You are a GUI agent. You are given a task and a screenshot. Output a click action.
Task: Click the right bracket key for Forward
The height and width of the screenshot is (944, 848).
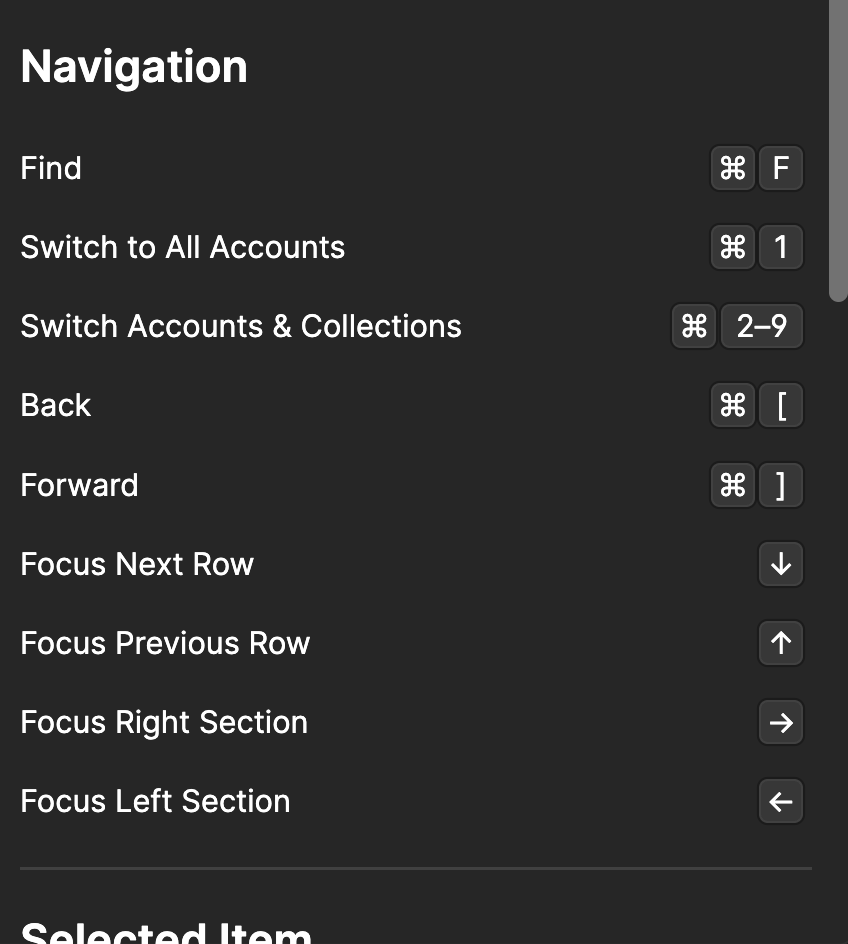pos(781,485)
